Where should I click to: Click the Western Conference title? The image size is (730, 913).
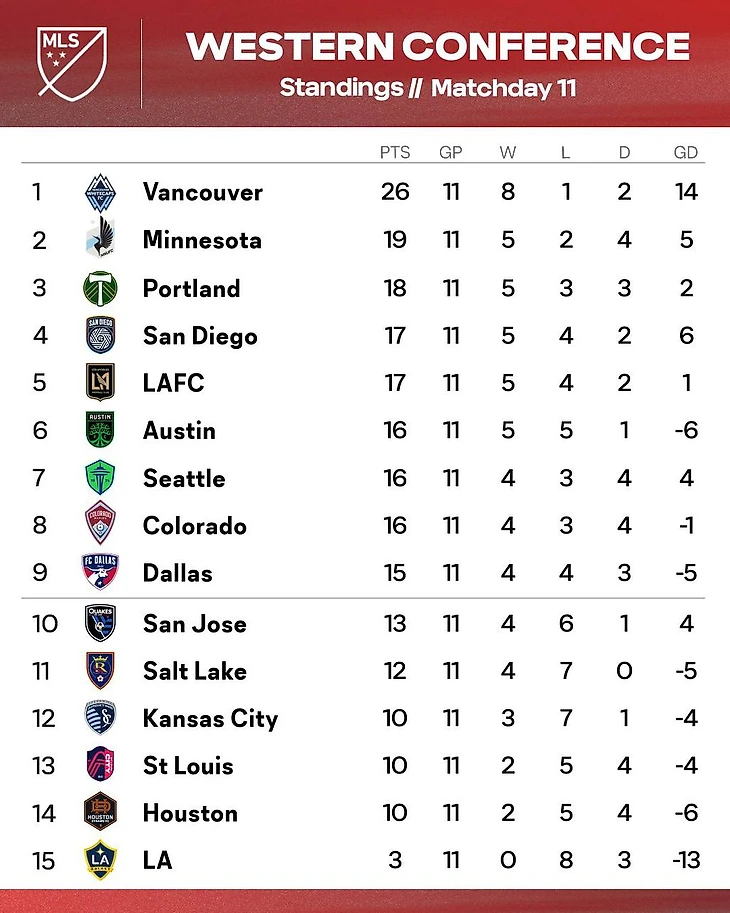pos(438,46)
